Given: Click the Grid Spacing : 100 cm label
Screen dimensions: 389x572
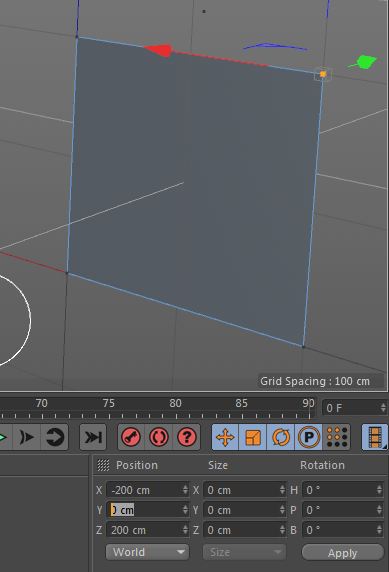Looking at the screenshot, I should [x=315, y=381].
